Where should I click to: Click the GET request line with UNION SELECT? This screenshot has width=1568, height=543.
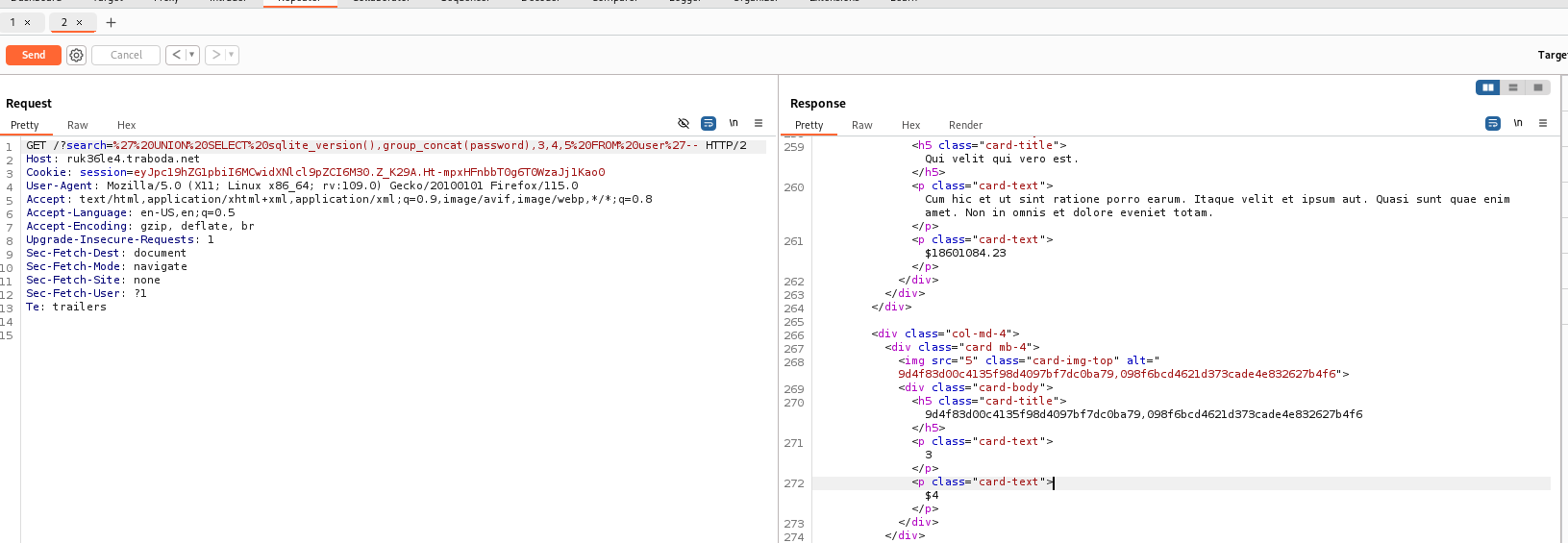tap(386, 145)
